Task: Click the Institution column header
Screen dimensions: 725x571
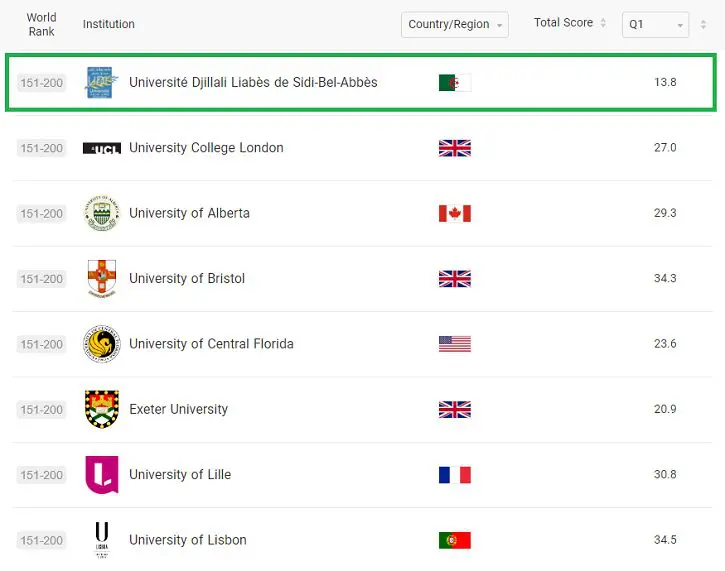Action: (109, 24)
